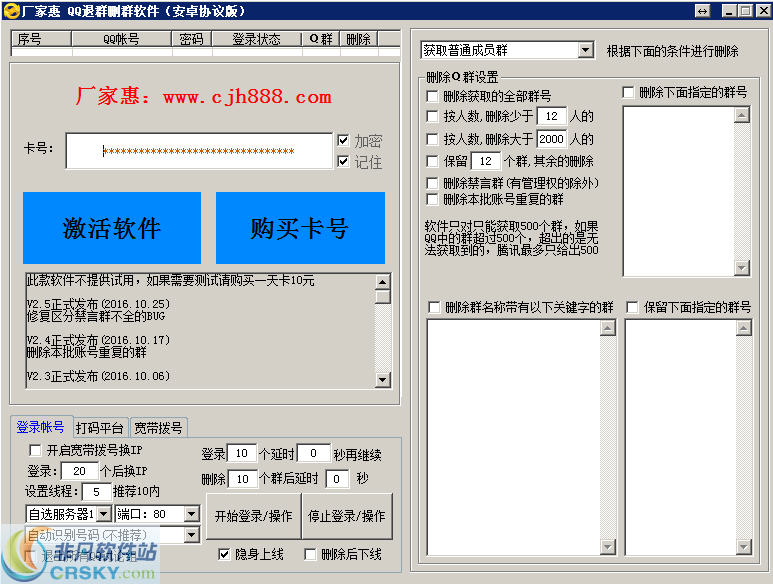This screenshot has width=773, height=584.
Task: Click down arrow of 保留群号 list scrollbar
Action: pyautogui.click(x=743, y=546)
